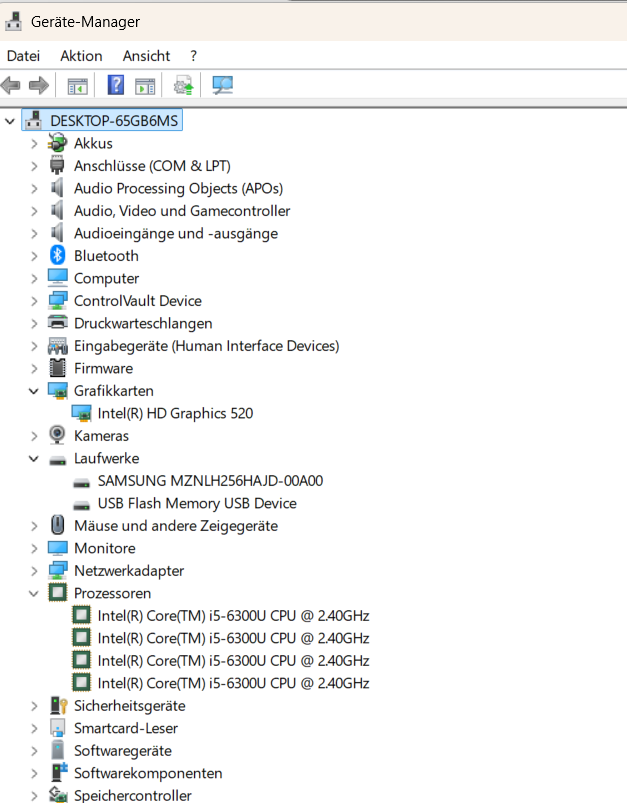Click the Druckwarteschlangen printer icon
Image resolution: width=627 pixels, height=803 pixels.
(x=57, y=322)
